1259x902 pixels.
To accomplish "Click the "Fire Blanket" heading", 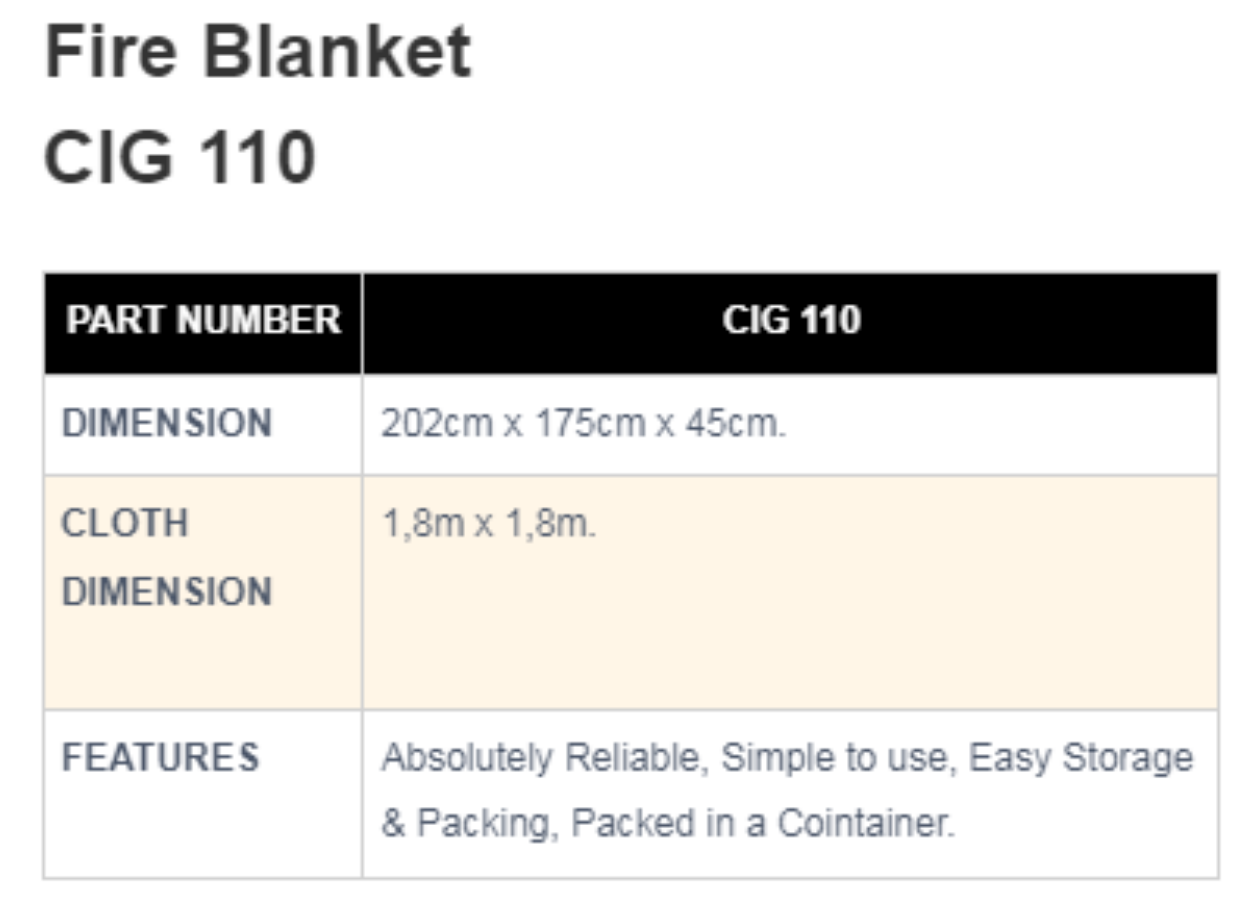I will click(257, 53).
